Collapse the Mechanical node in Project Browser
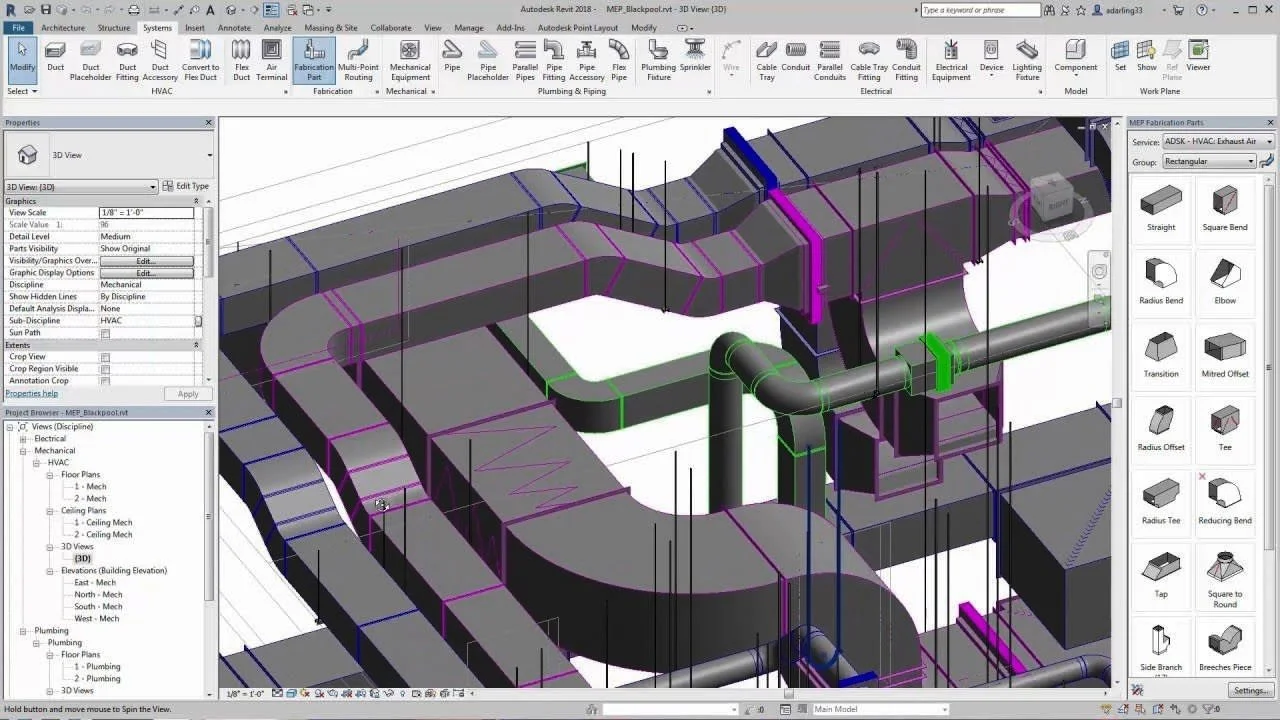Viewport: 1280px width, 720px height. (x=24, y=451)
